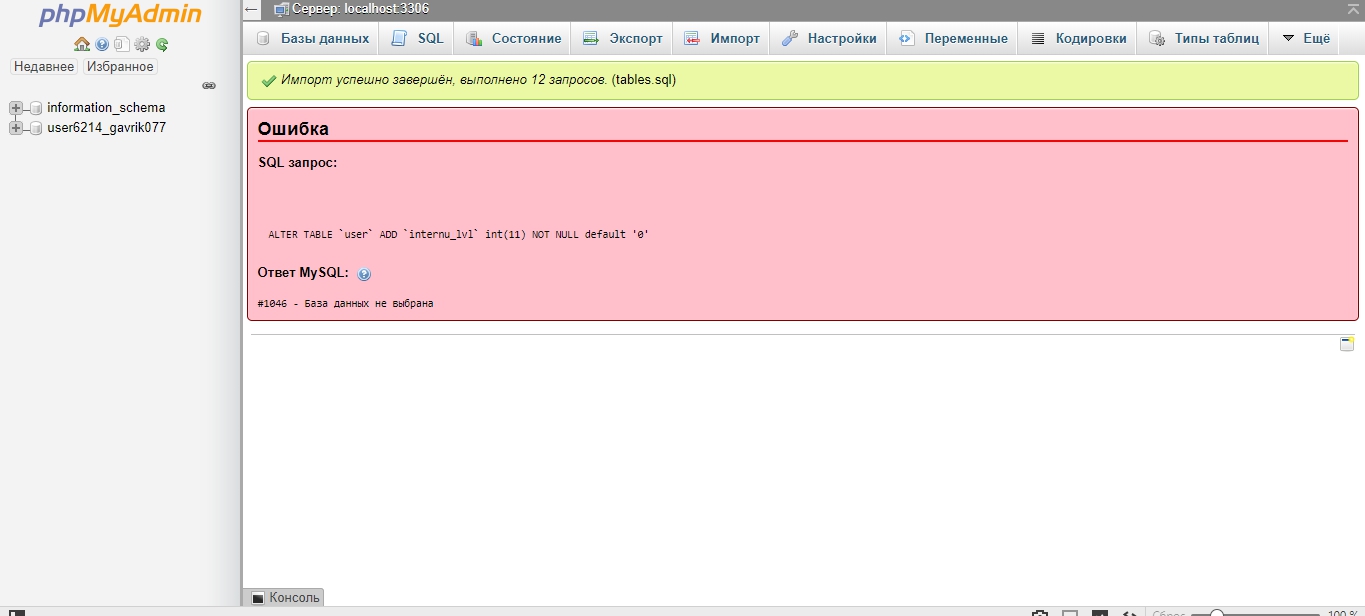This screenshot has width=1365, height=616.
Task: Open the Консоль panel at the bottom
Action: [x=285, y=597]
